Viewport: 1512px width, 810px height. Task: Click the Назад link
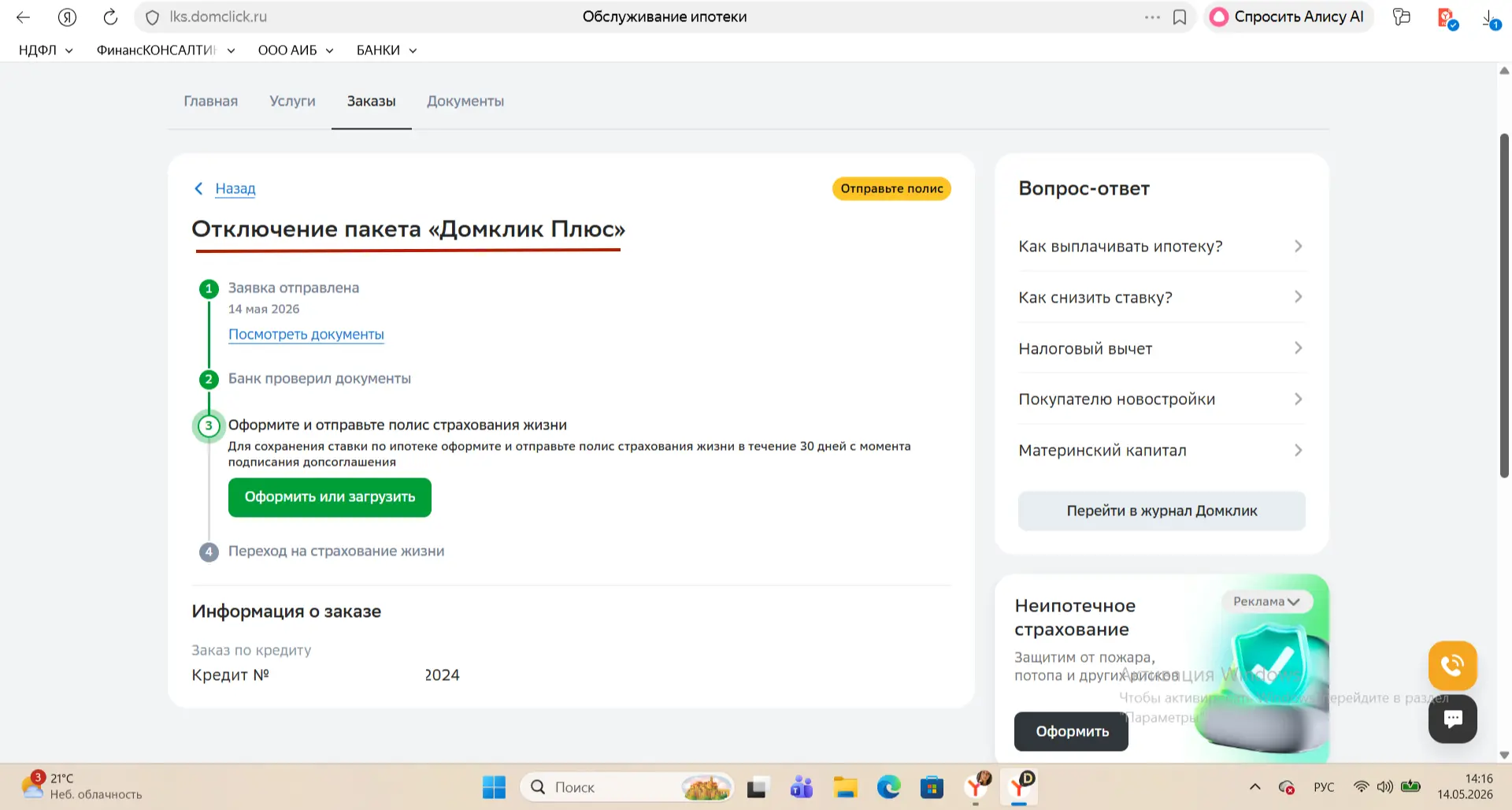coord(235,188)
